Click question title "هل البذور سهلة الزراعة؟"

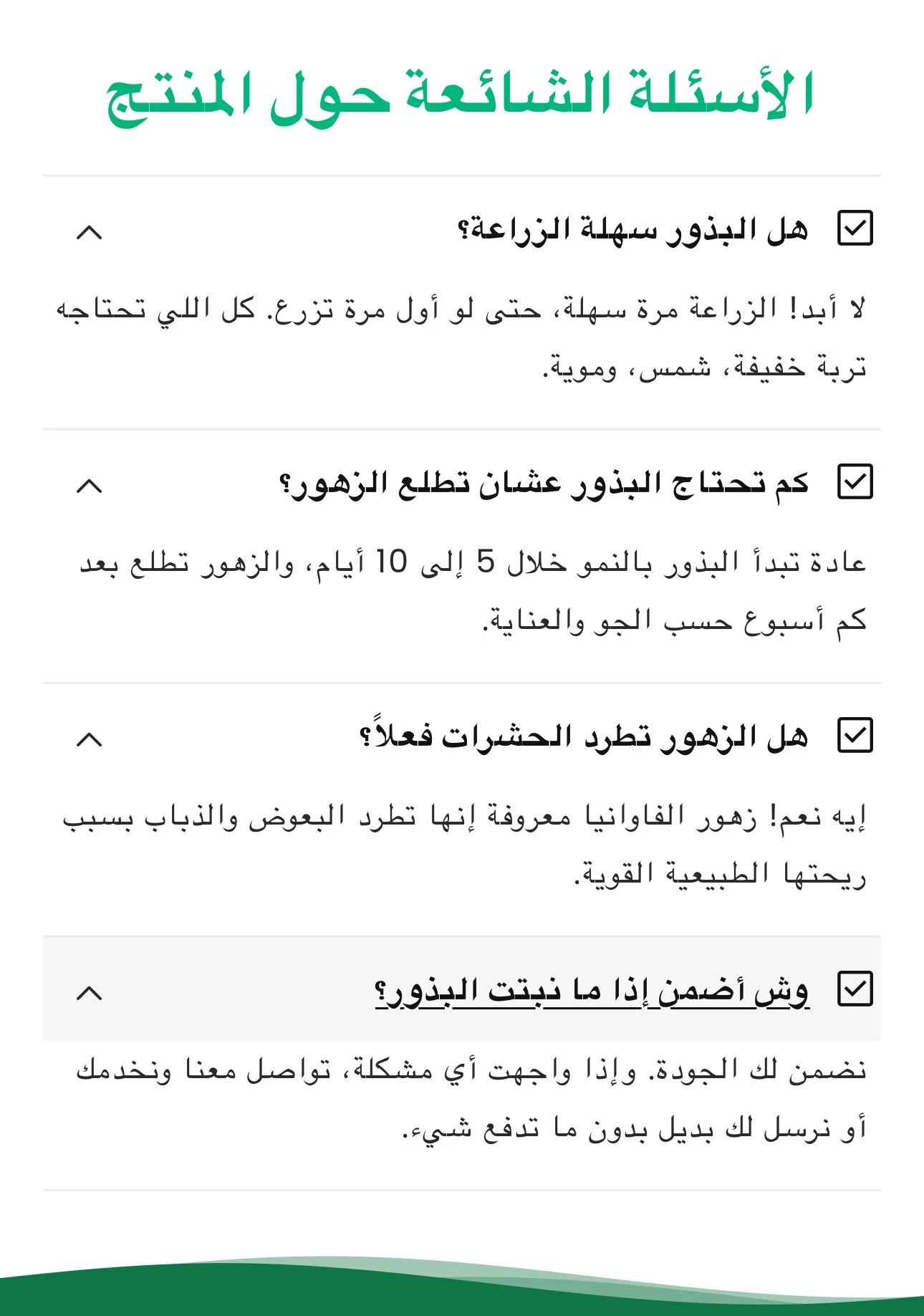click(632, 230)
